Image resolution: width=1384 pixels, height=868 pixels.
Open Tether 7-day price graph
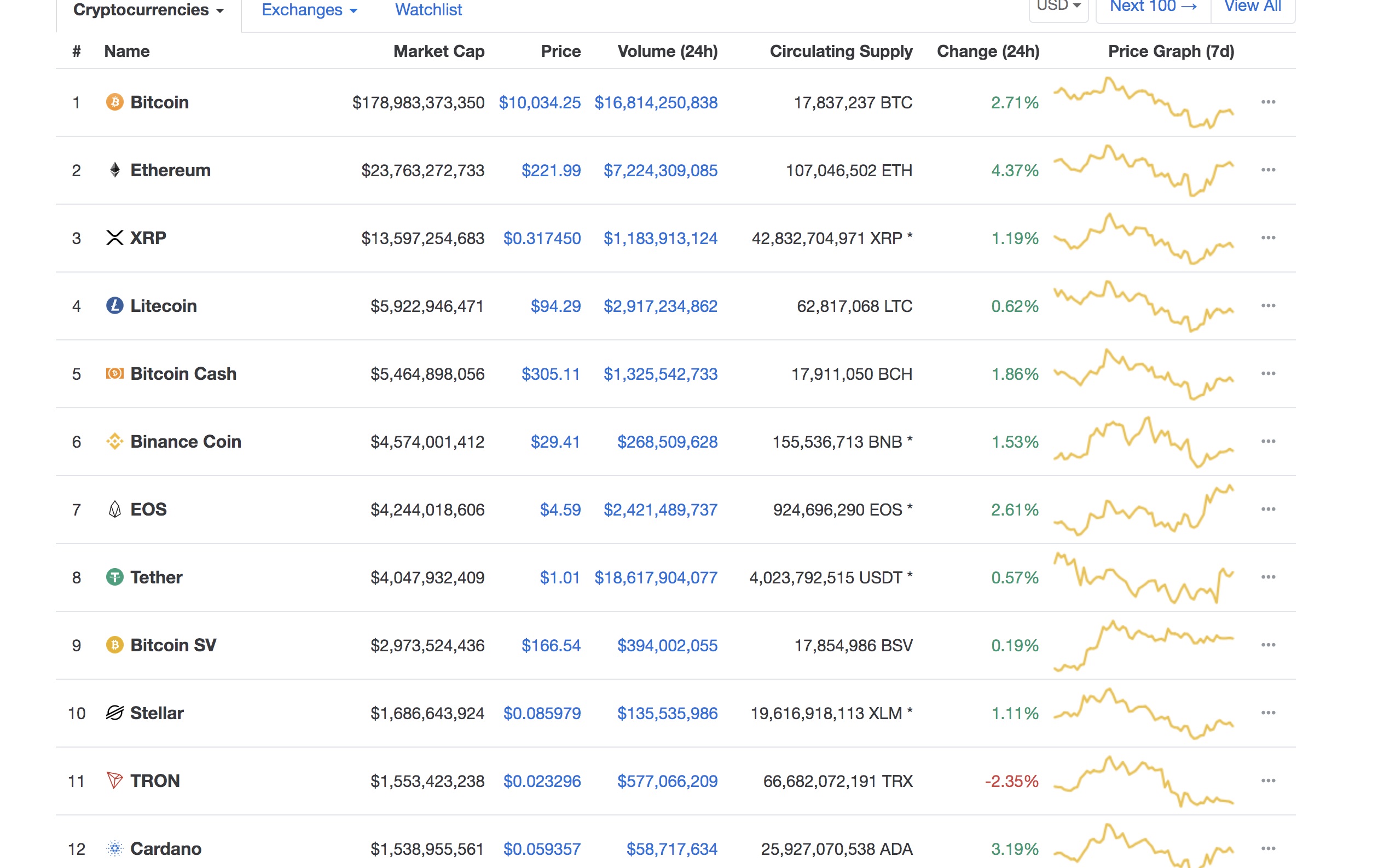[x=1143, y=577]
